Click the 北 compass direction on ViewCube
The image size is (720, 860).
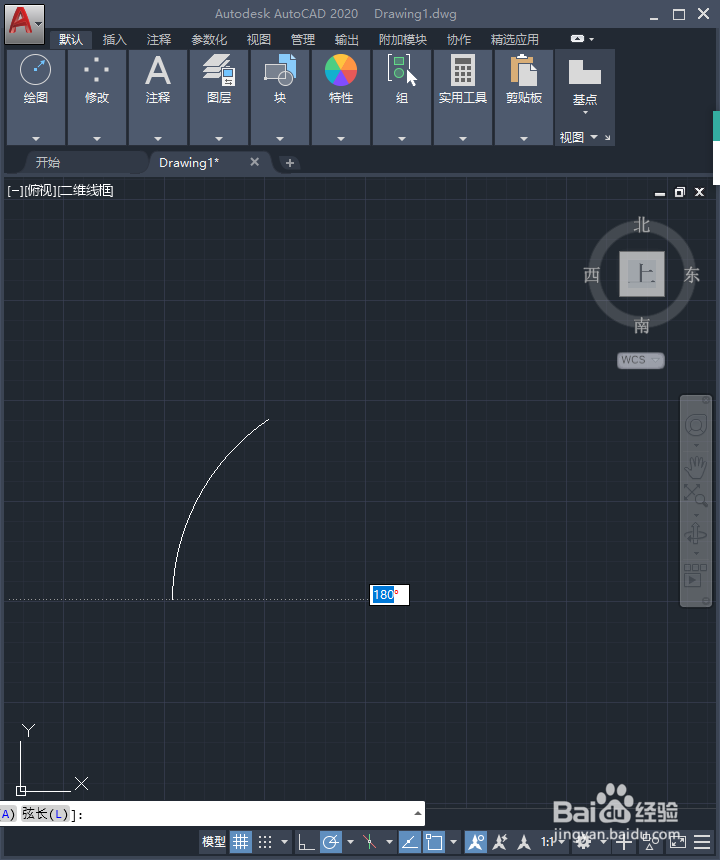tap(642, 225)
